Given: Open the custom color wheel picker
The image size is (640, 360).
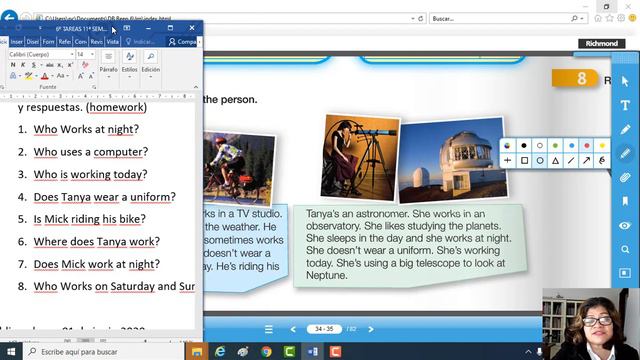Looking at the screenshot, I should [x=507, y=146].
